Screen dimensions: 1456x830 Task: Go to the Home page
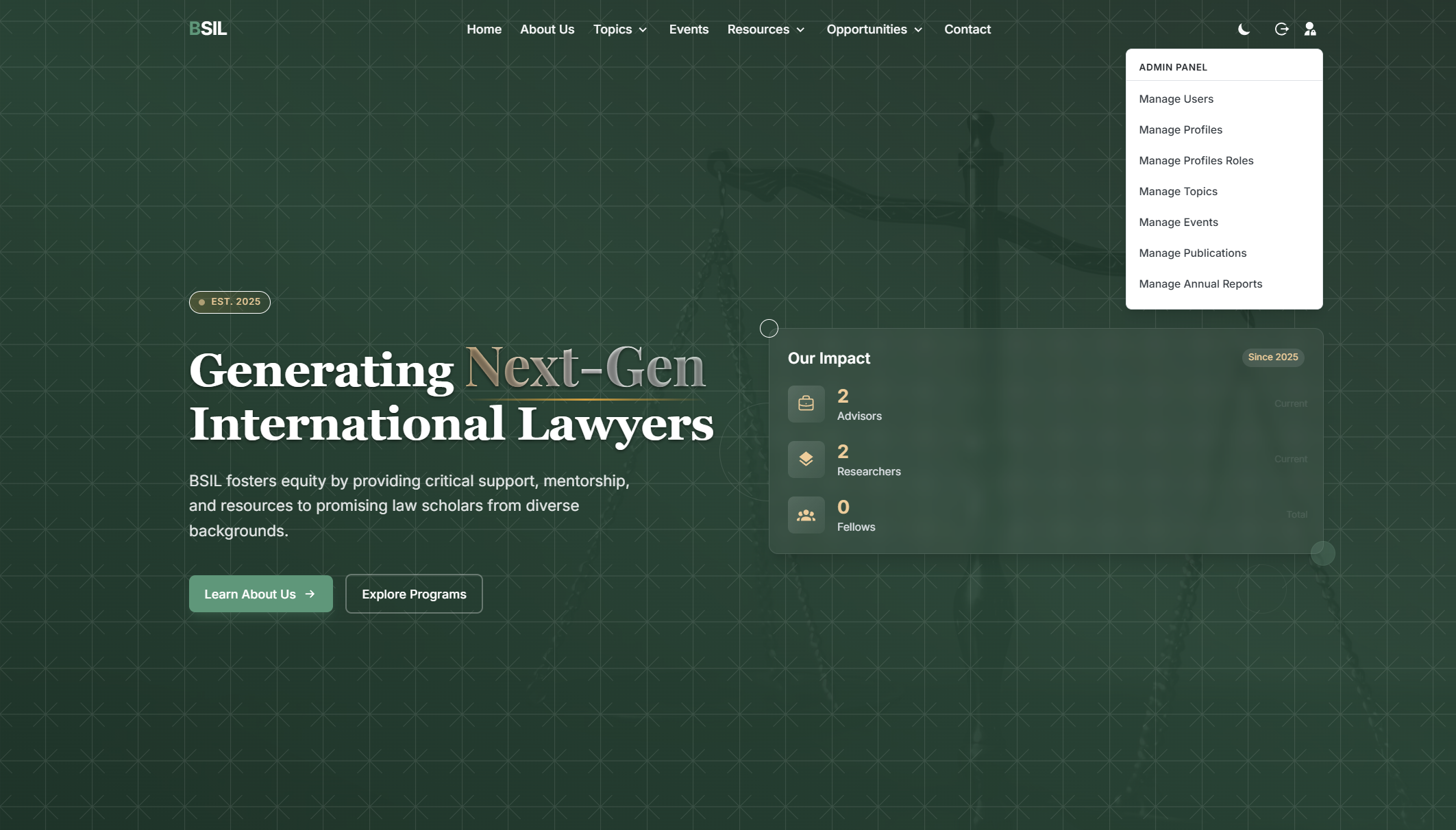pos(484,29)
